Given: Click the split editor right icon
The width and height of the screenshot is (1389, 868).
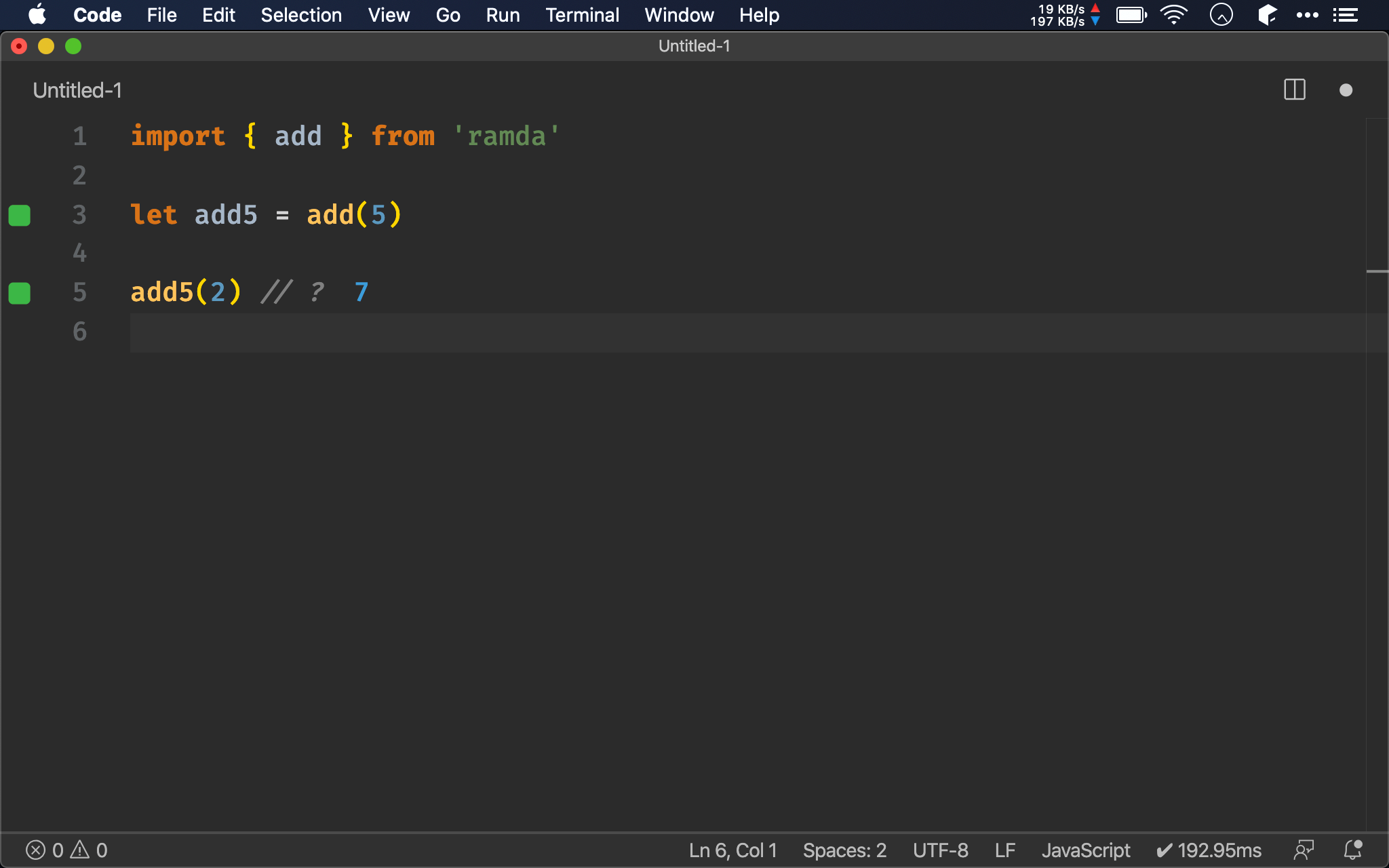Looking at the screenshot, I should click(1294, 90).
